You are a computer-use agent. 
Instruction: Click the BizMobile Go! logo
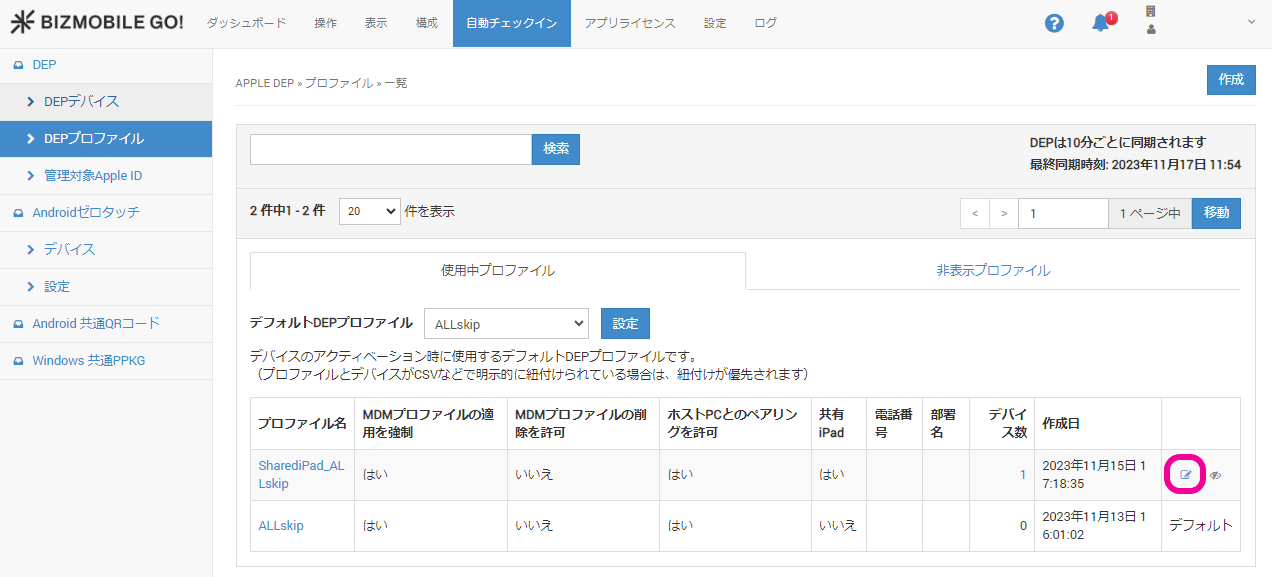tap(97, 23)
